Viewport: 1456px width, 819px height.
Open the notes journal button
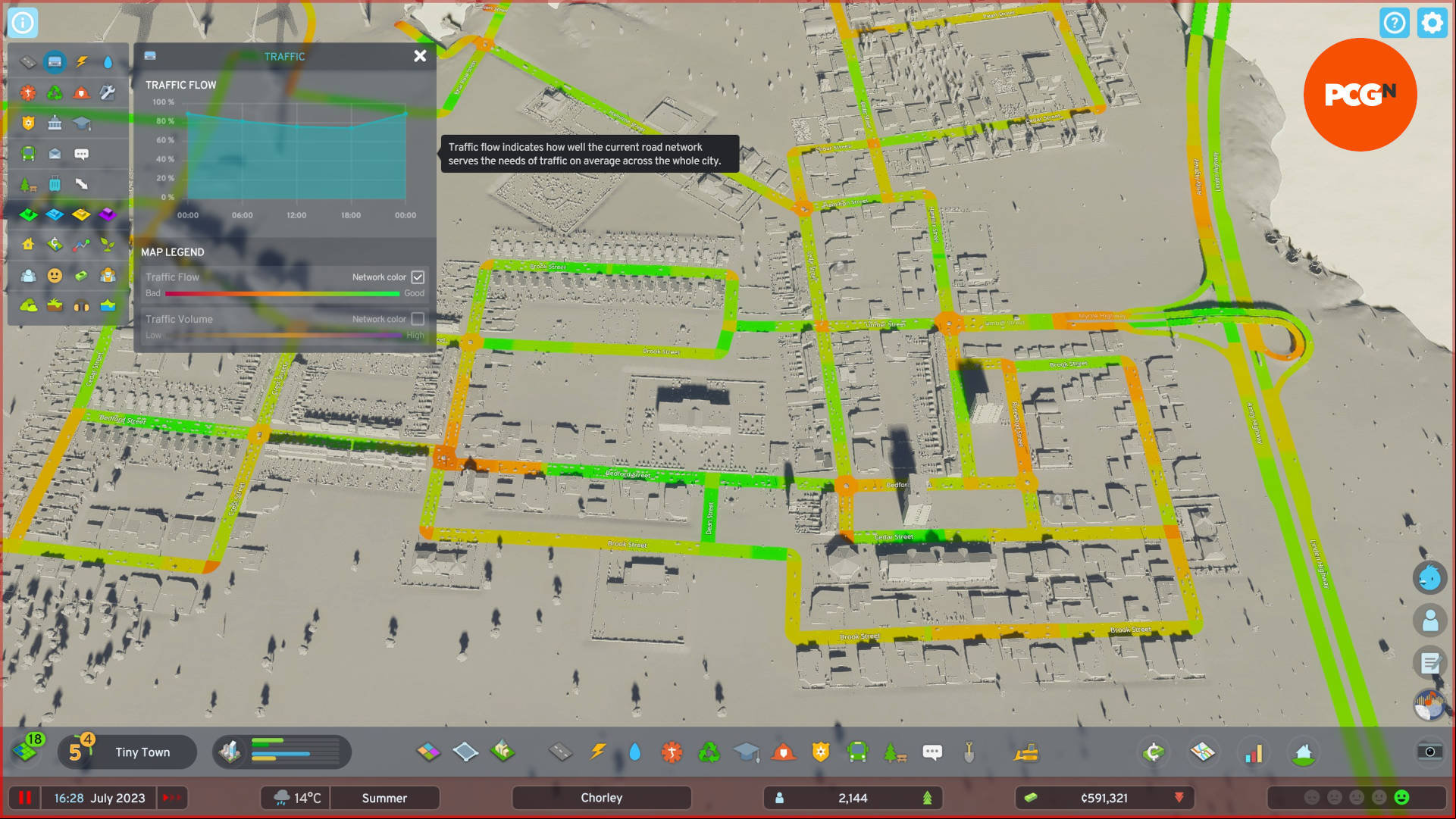click(1429, 663)
